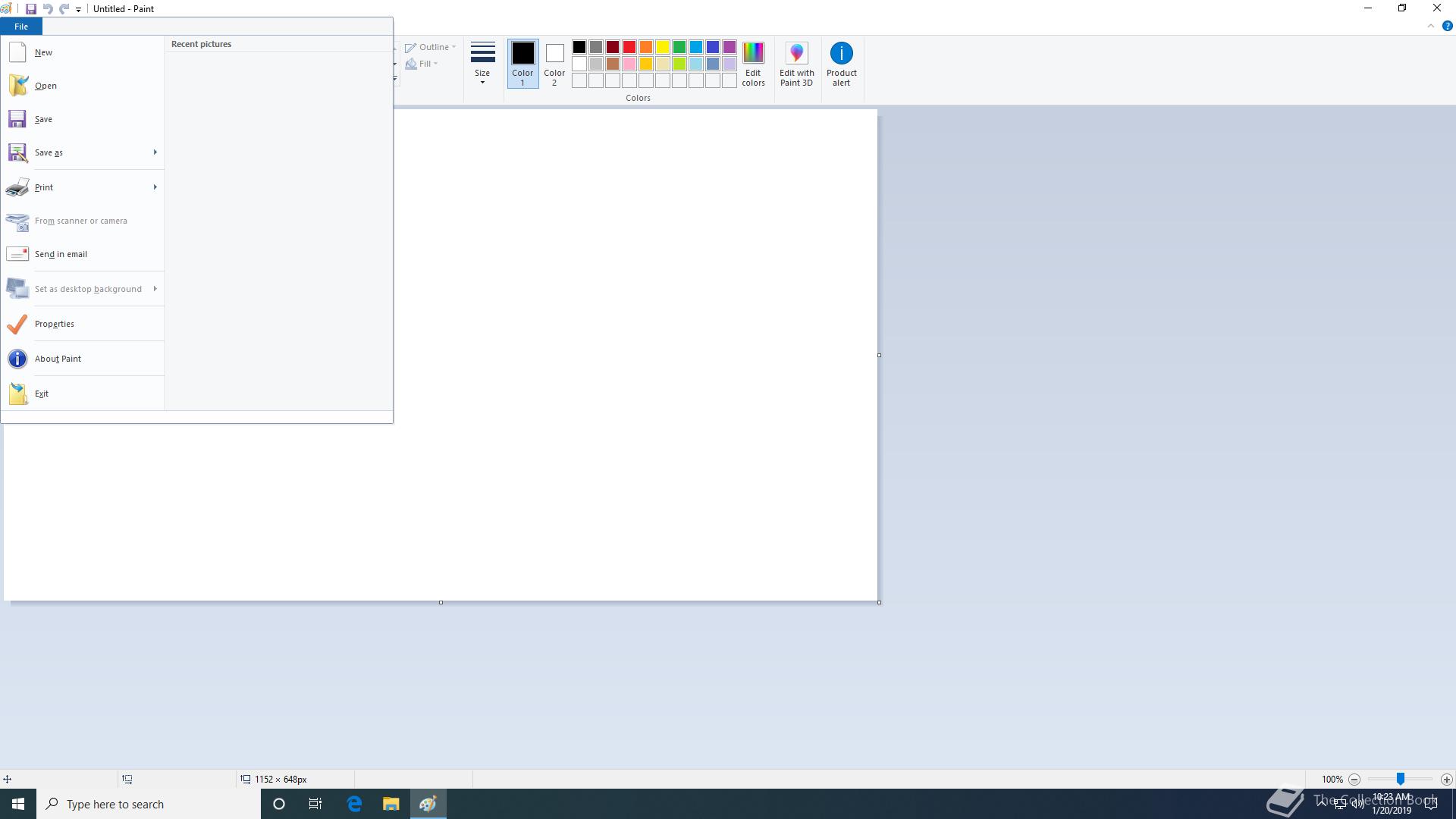The height and width of the screenshot is (819, 1456).
Task: Open Edit colors rainbow palette
Action: (753, 64)
